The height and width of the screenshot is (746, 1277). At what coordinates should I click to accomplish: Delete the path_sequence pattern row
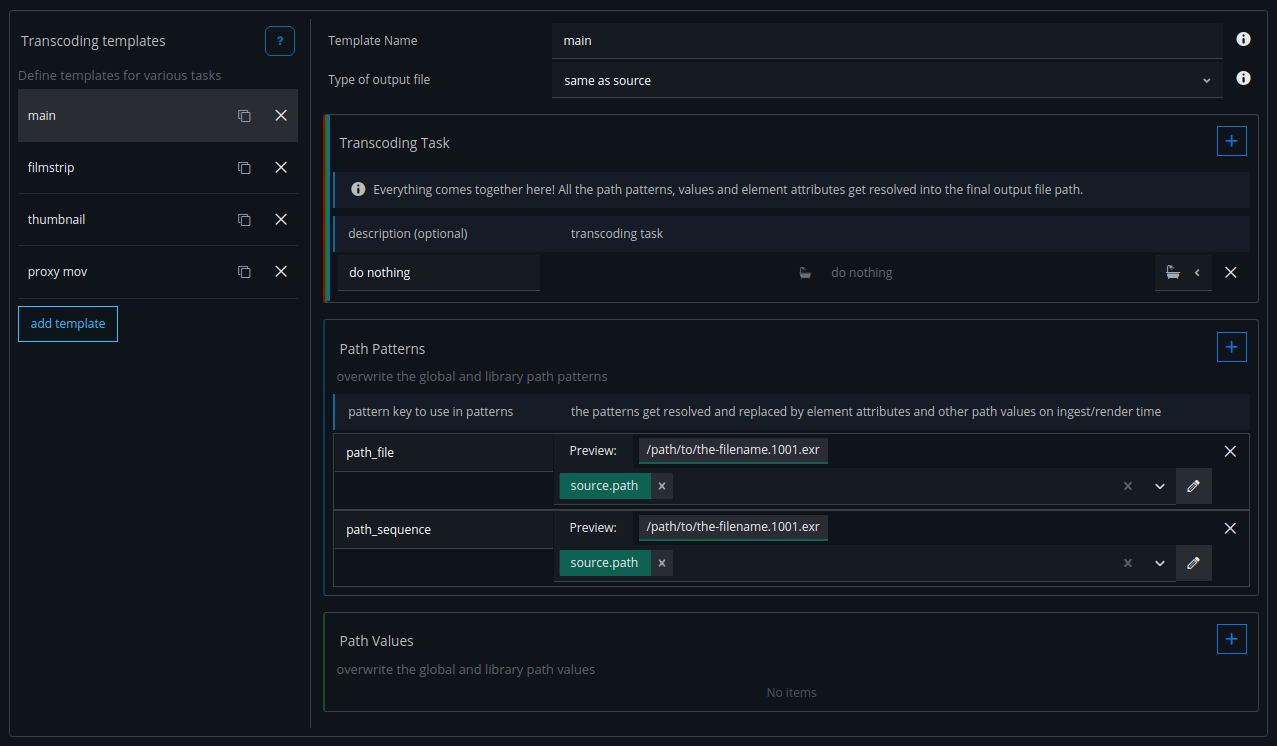tap(1230, 528)
